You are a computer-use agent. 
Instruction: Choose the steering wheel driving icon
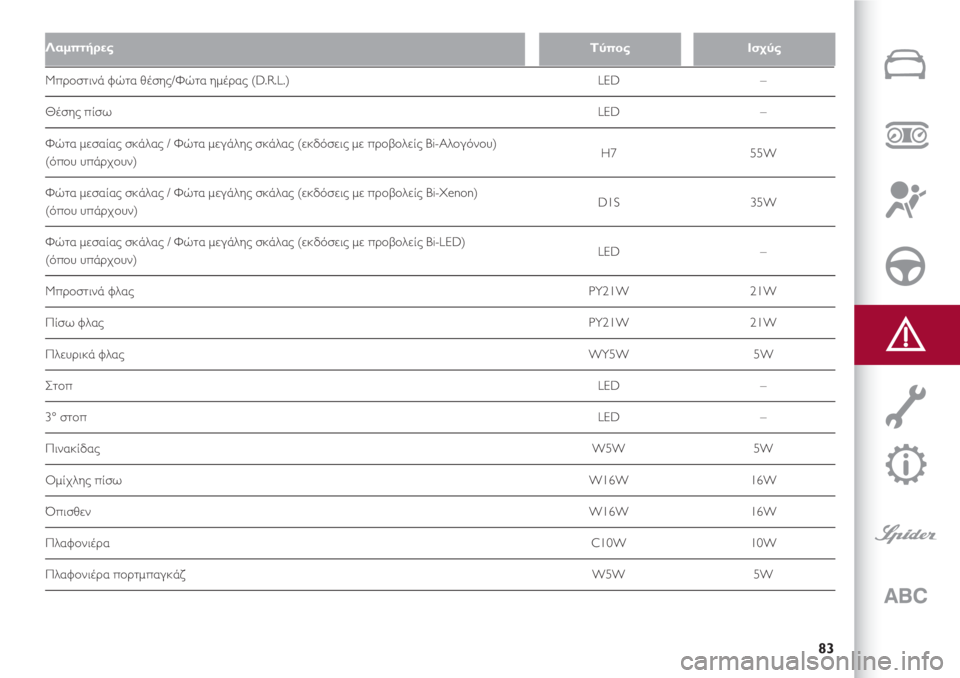[x=905, y=266]
